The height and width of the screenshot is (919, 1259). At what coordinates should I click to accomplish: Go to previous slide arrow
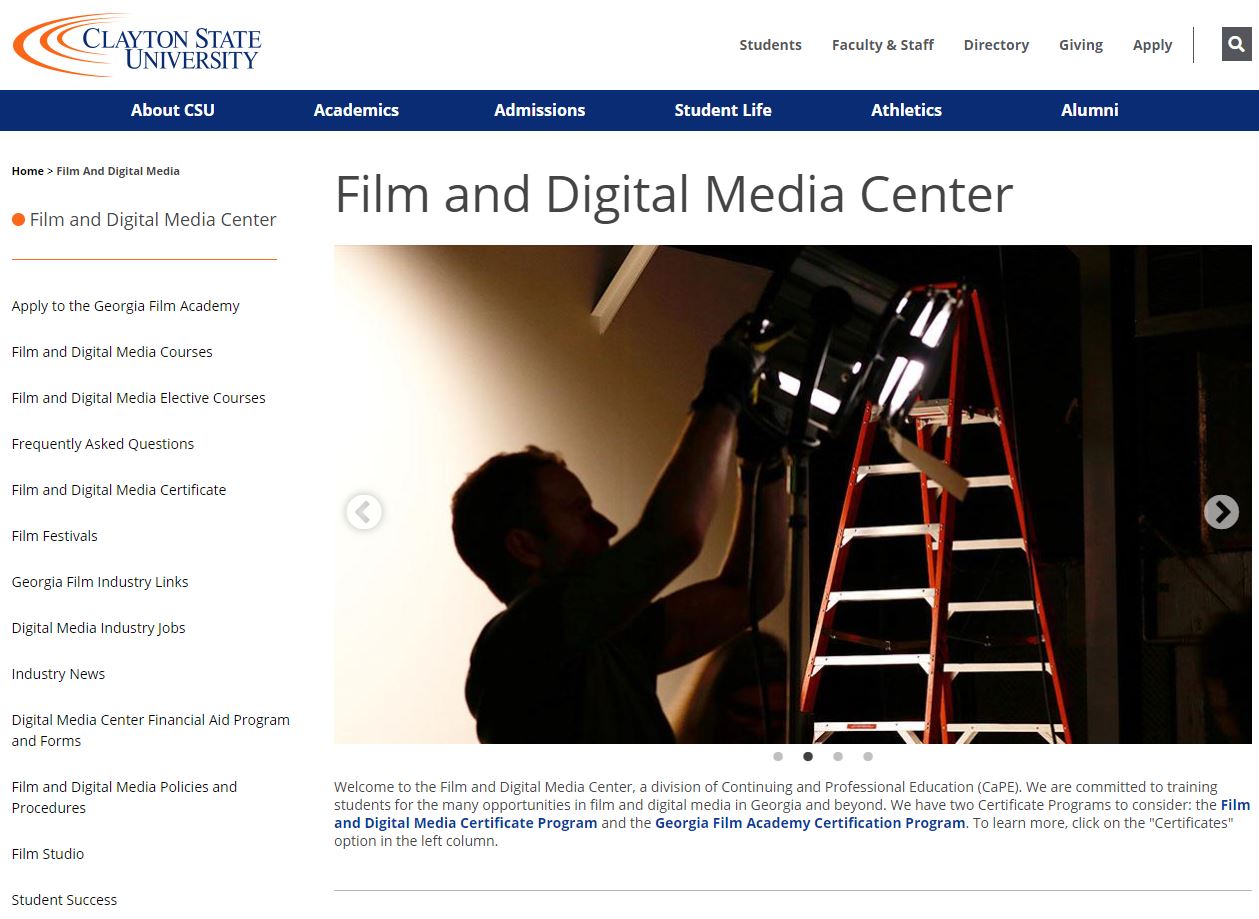[364, 512]
